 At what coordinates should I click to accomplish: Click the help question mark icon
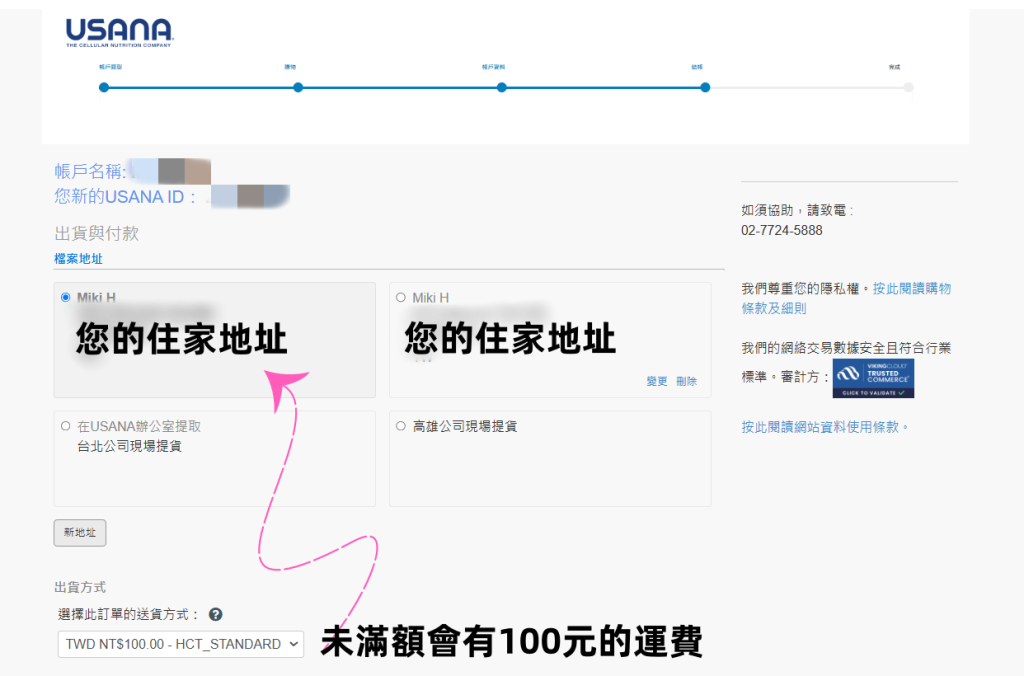[215, 615]
